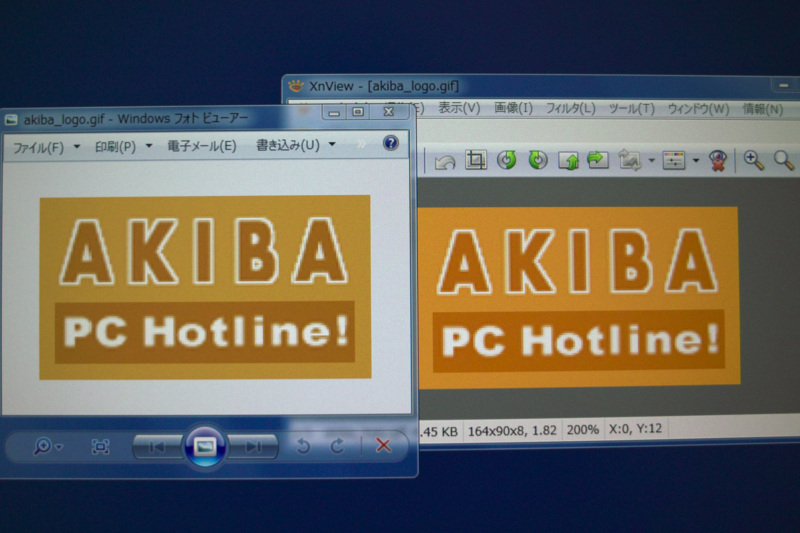Click the AKIBA logo image in XnView

[x=579, y=297]
